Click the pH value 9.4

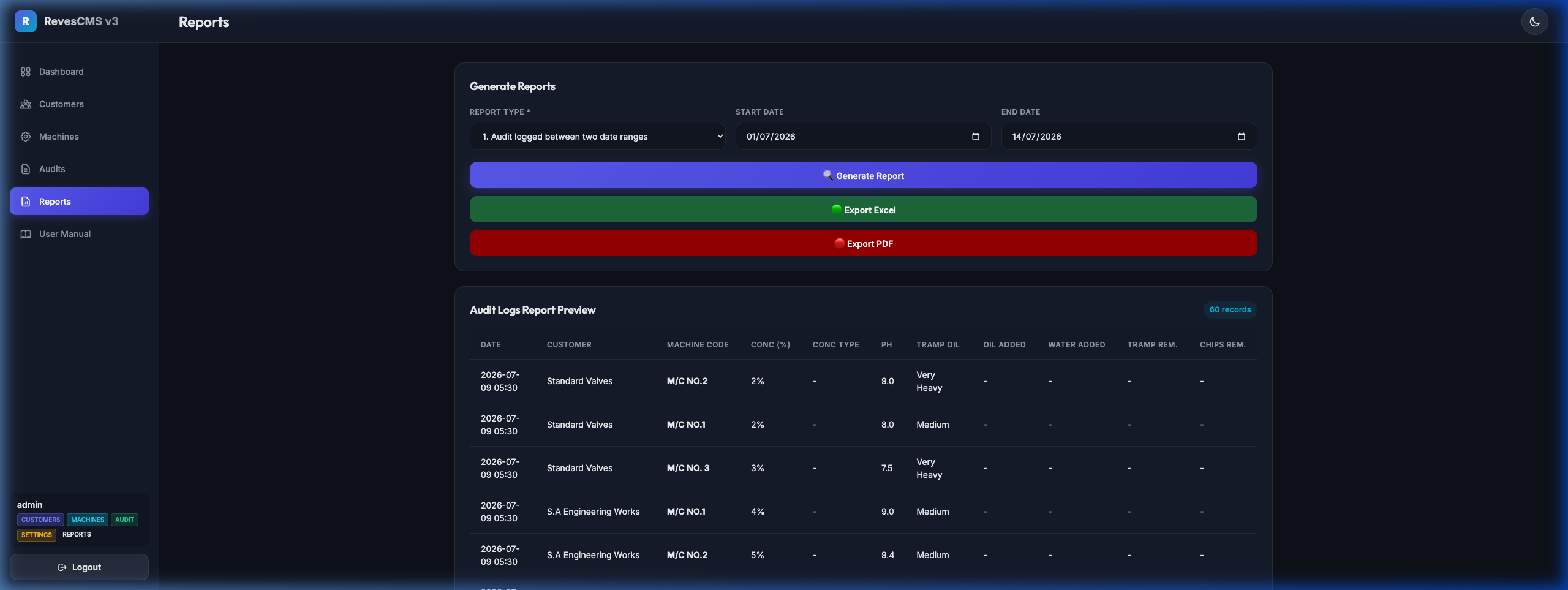(888, 555)
